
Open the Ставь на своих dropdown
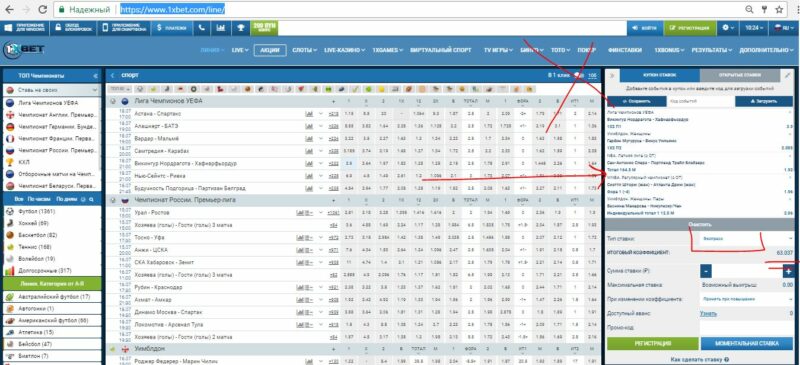[52, 90]
